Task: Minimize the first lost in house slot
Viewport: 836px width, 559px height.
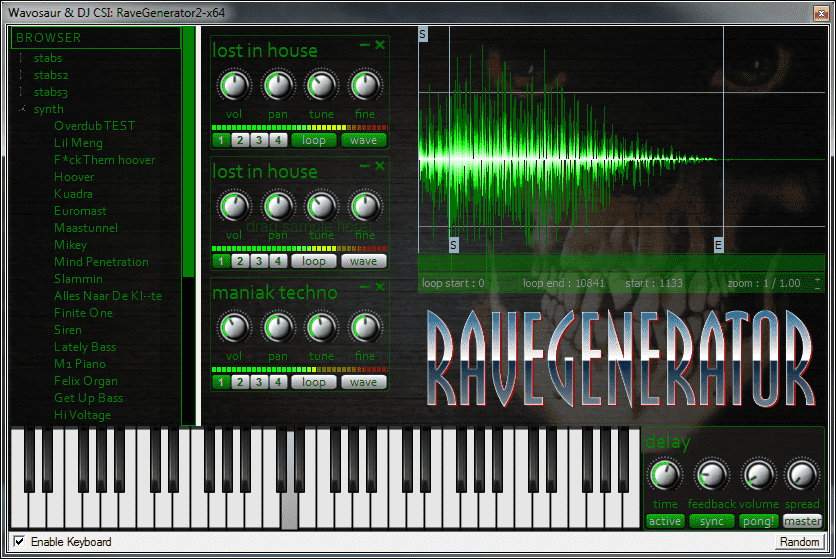Action: [x=365, y=45]
